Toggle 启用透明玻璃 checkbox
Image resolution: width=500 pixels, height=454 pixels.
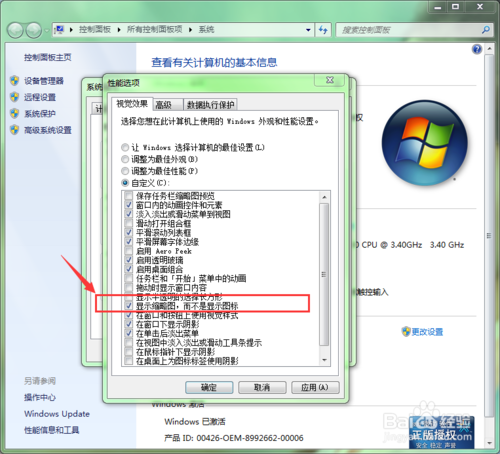click(129, 260)
